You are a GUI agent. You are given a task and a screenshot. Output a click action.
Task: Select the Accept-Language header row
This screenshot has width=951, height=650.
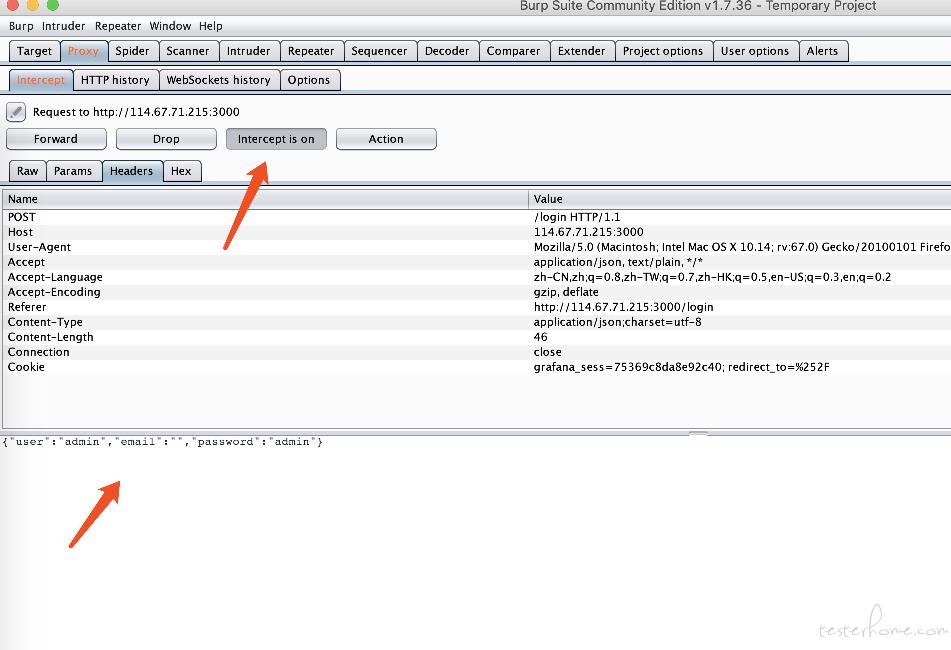[477, 277]
